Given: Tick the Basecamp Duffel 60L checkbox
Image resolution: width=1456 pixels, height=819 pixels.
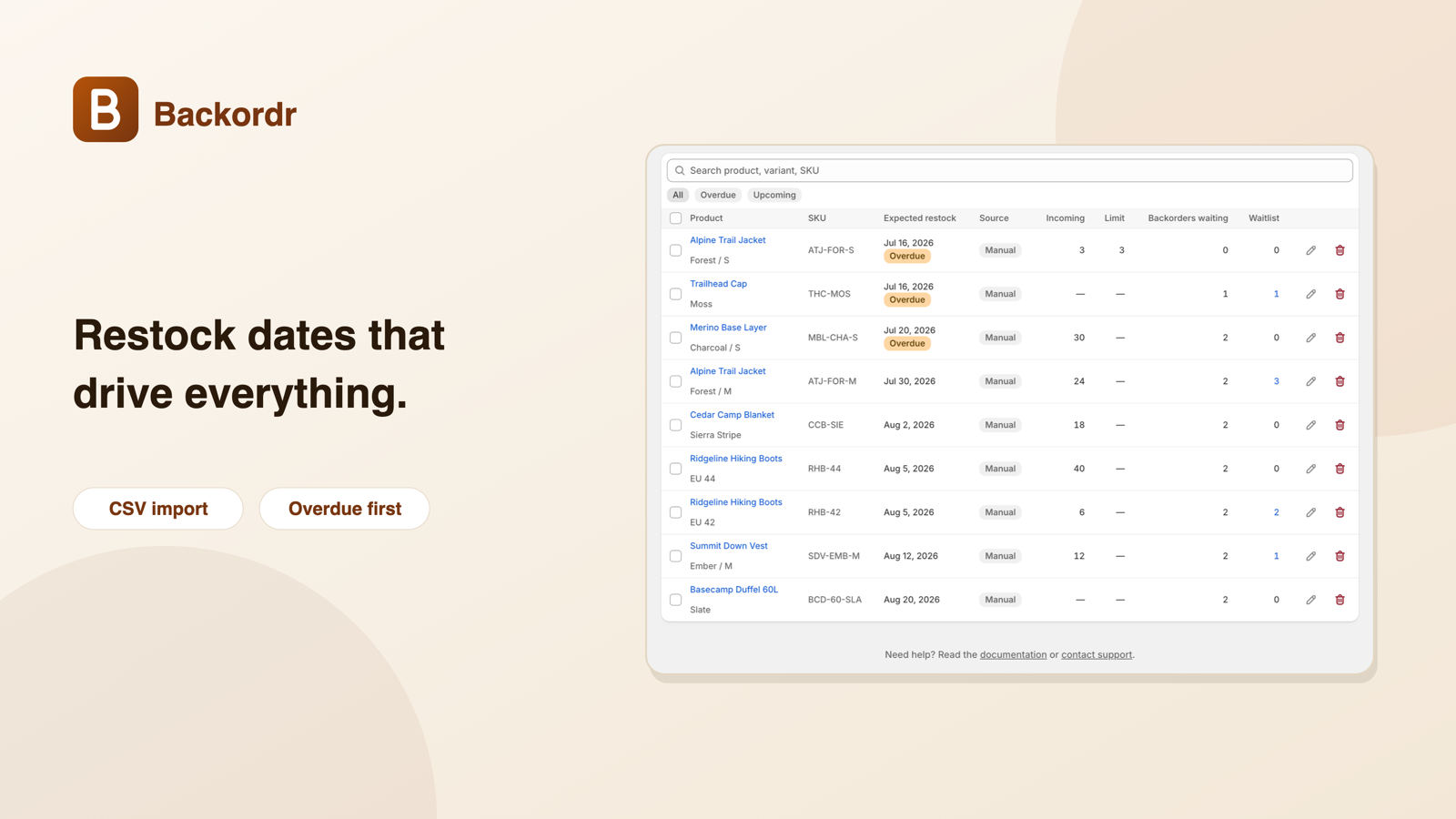Looking at the screenshot, I should [x=675, y=600].
